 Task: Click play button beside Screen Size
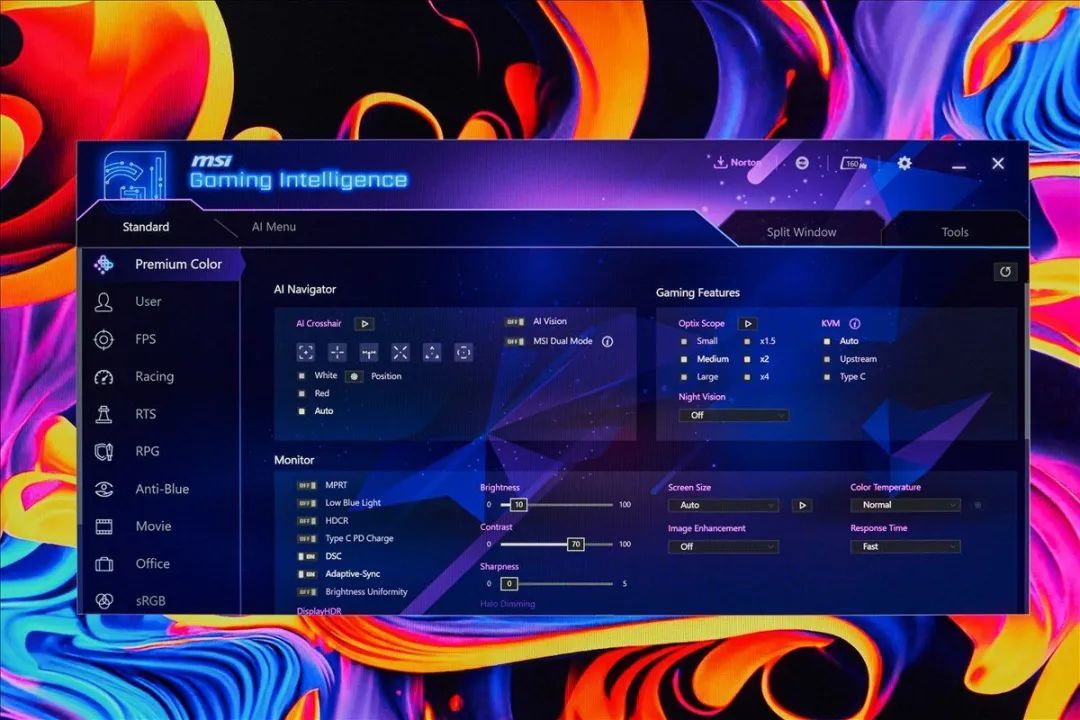click(802, 506)
